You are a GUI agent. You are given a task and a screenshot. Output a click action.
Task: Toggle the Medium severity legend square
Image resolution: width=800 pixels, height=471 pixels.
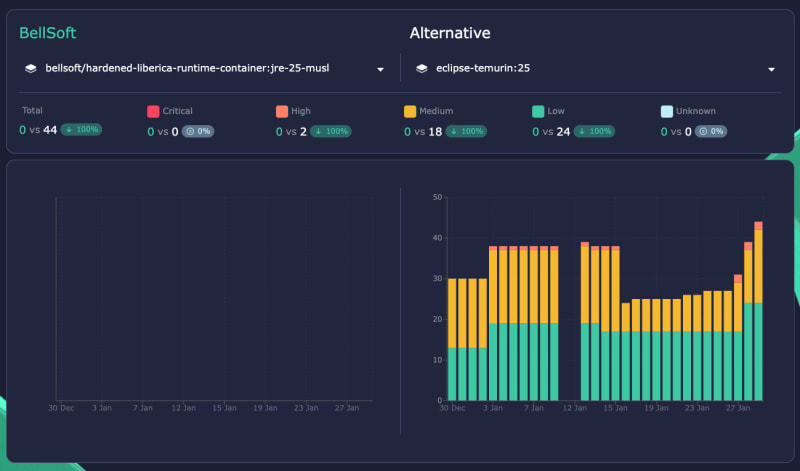[410, 112]
